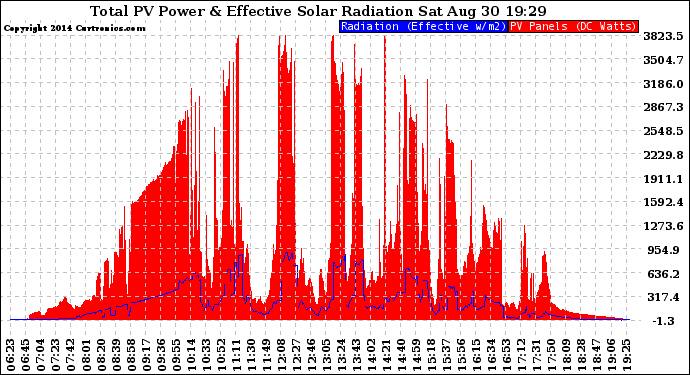Click the 06:45 time label

pyautogui.click(x=27, y=354)
